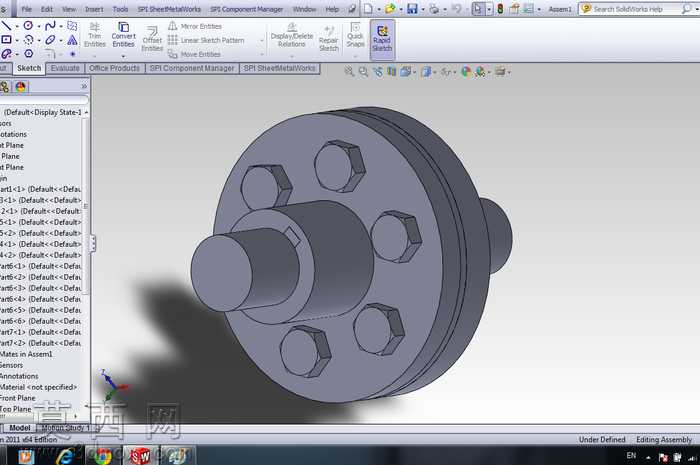
Task: Open the File menu
Action: (27, 9)
